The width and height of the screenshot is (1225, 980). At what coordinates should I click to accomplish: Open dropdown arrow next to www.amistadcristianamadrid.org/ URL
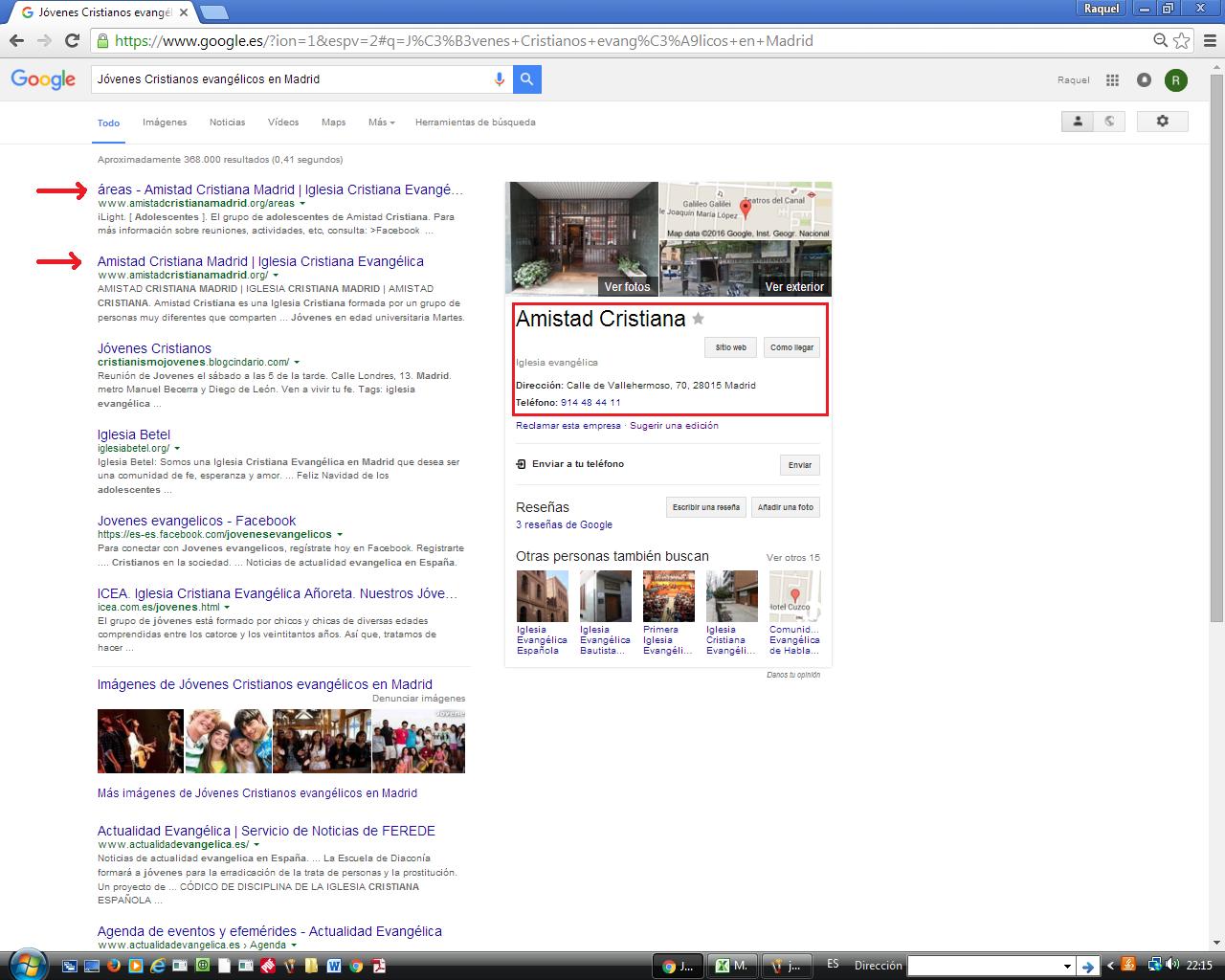[x=277, y=276]
